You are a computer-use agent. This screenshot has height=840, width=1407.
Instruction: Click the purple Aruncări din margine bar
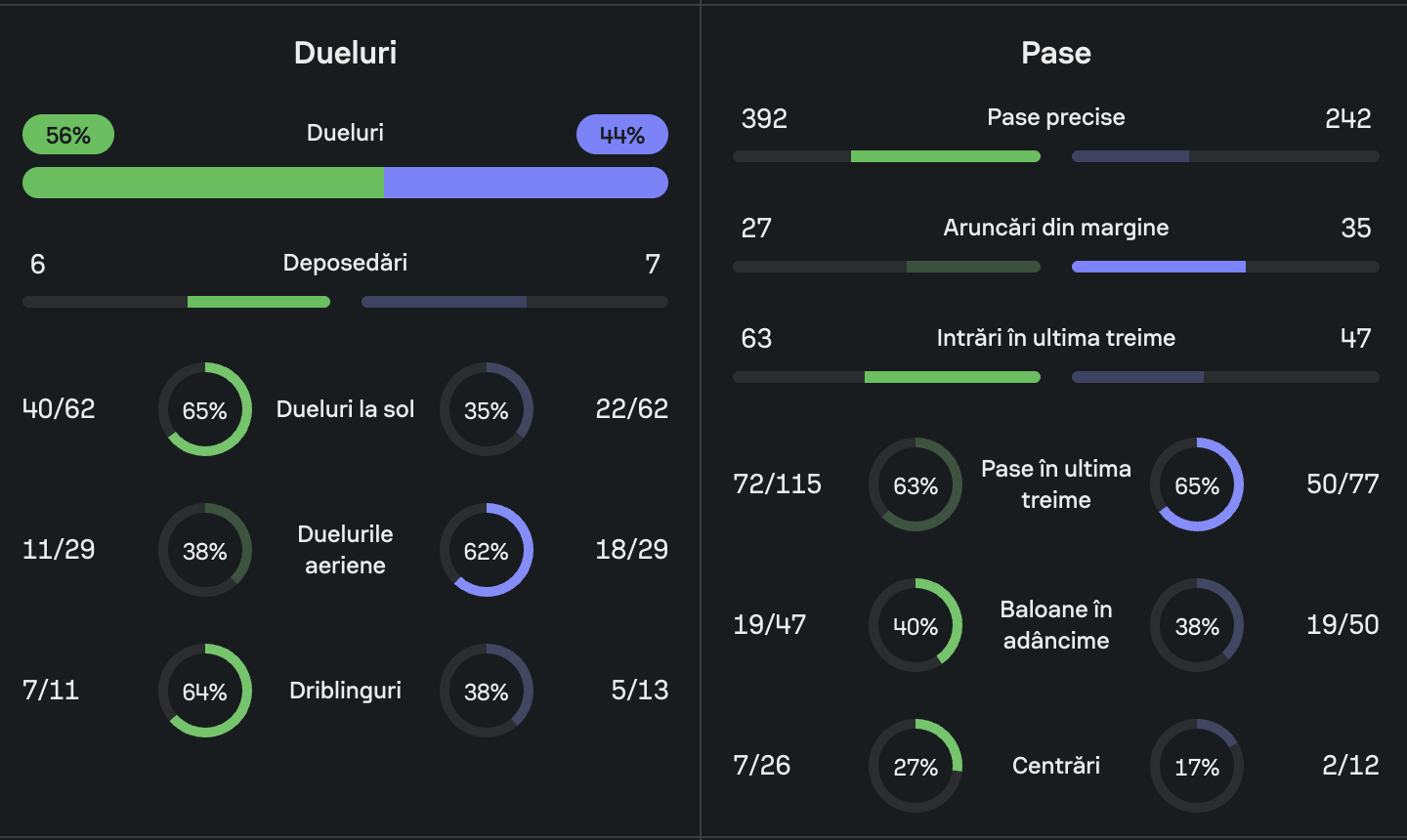click(x=1158, y=267)
